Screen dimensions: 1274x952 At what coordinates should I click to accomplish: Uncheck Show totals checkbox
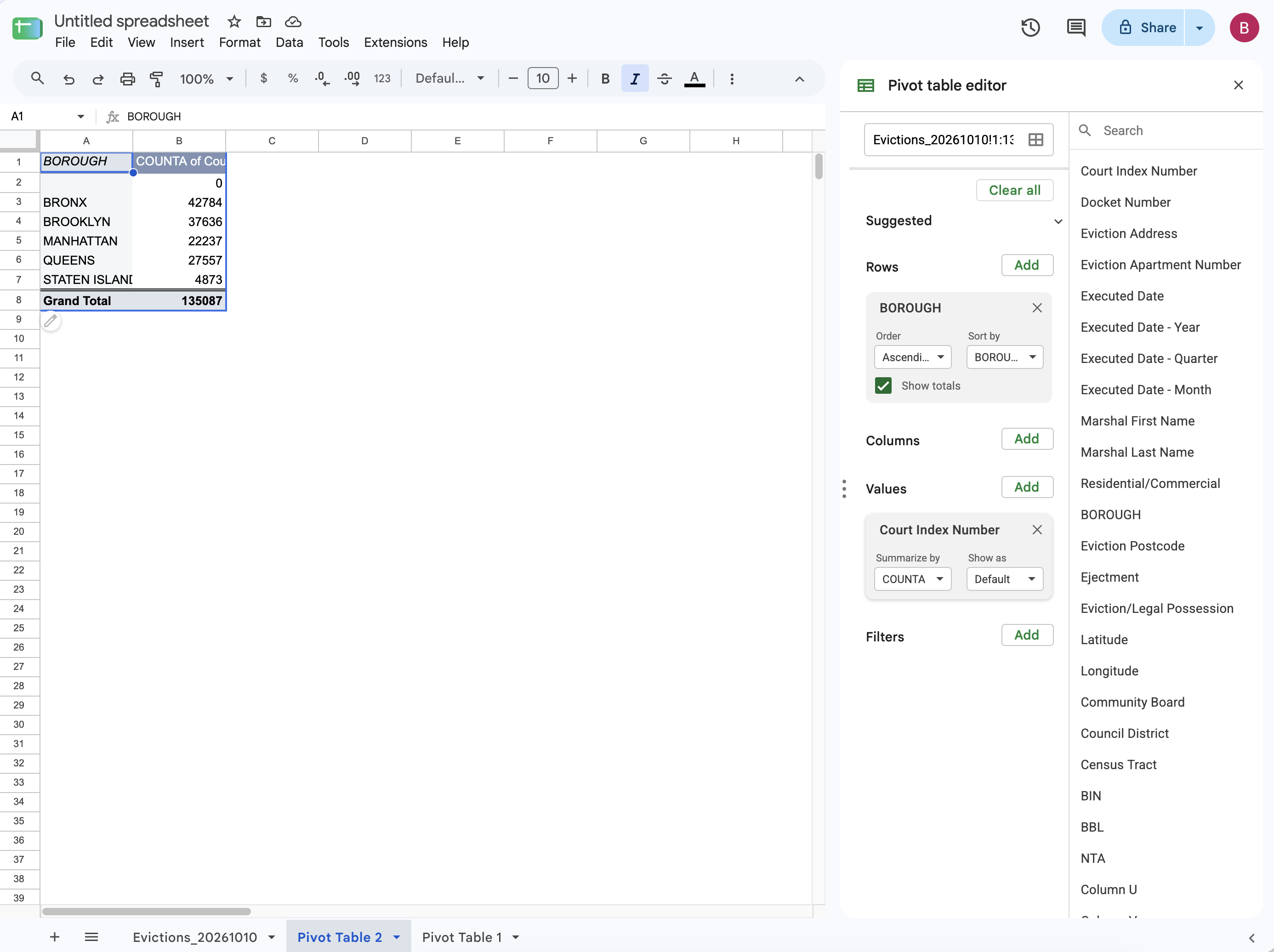(883, 385)
